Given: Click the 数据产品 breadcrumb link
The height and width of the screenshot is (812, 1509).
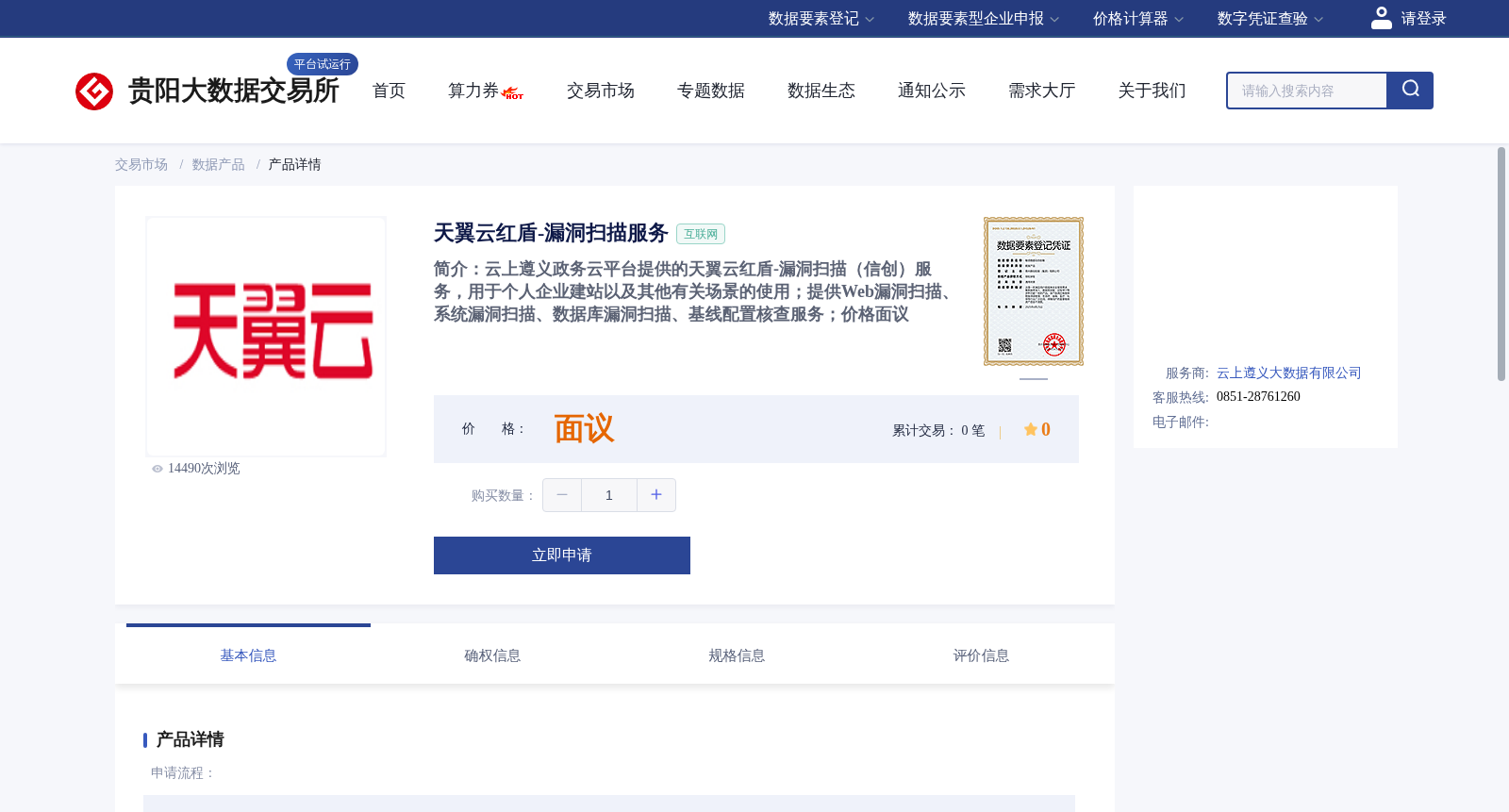Looking at the screenshot, I should click(x=219, y=165).
